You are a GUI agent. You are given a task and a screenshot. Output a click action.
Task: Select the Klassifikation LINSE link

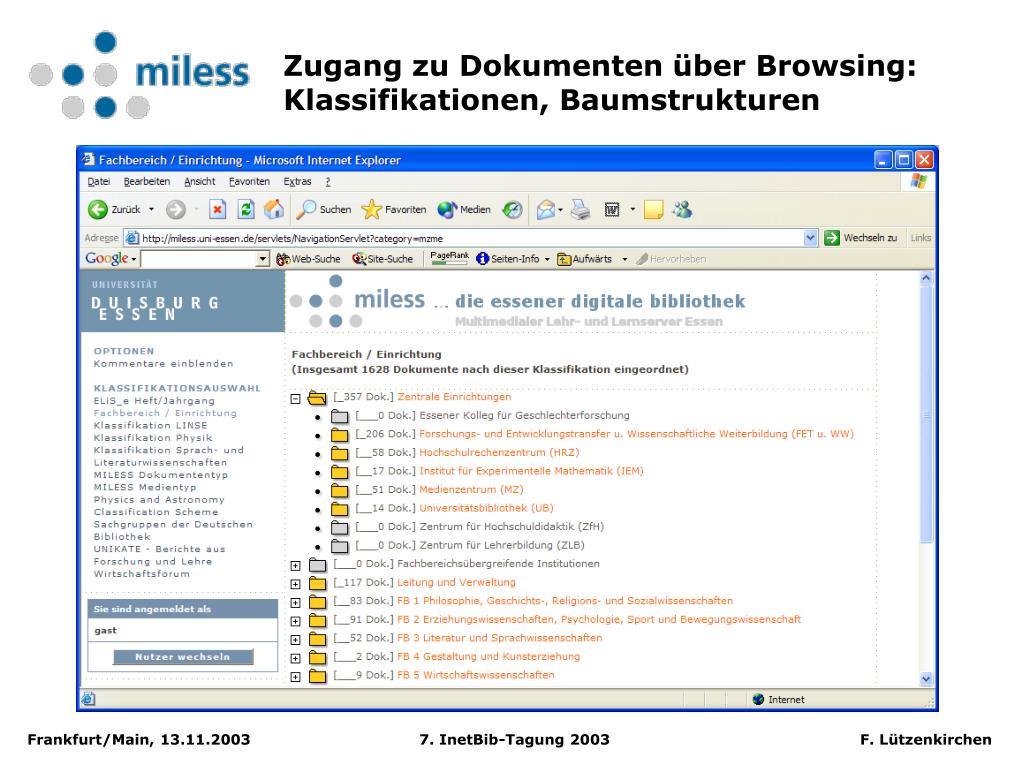point(150,425)
